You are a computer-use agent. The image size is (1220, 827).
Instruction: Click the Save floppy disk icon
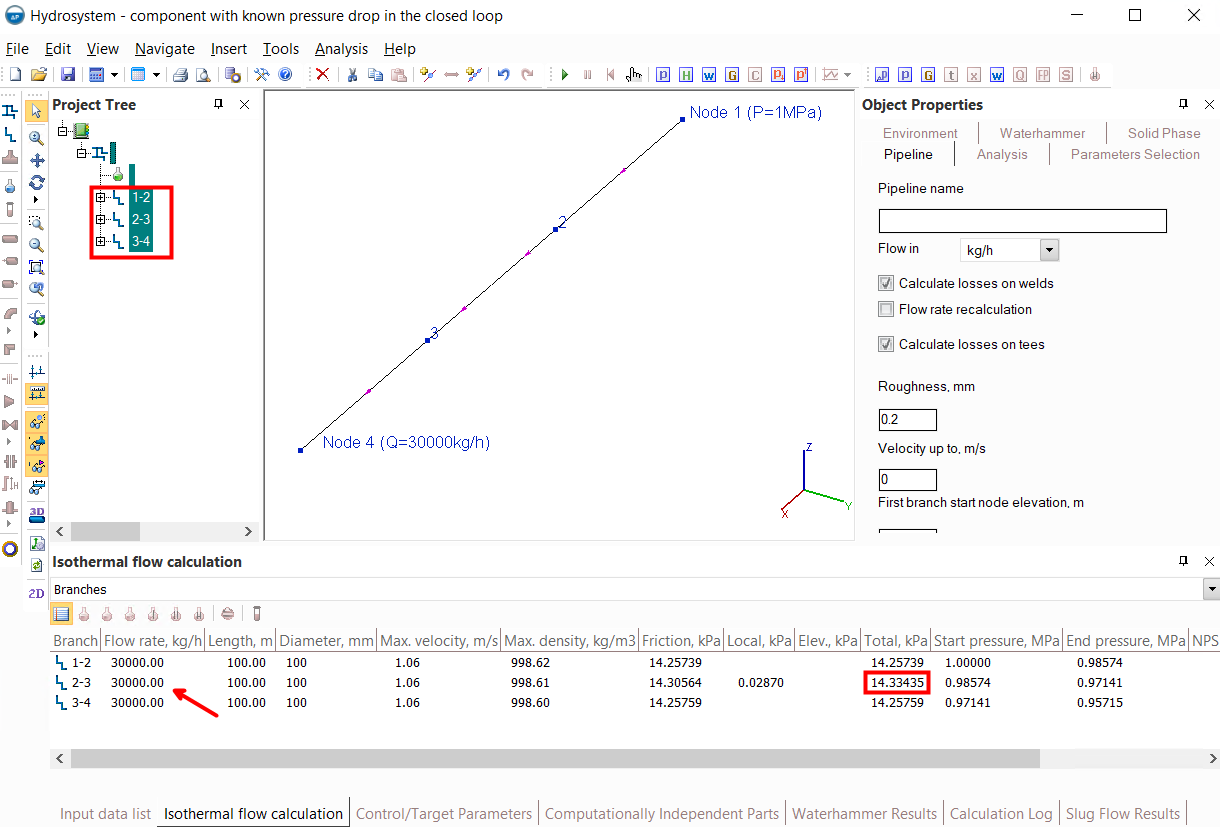coord(68,75)
